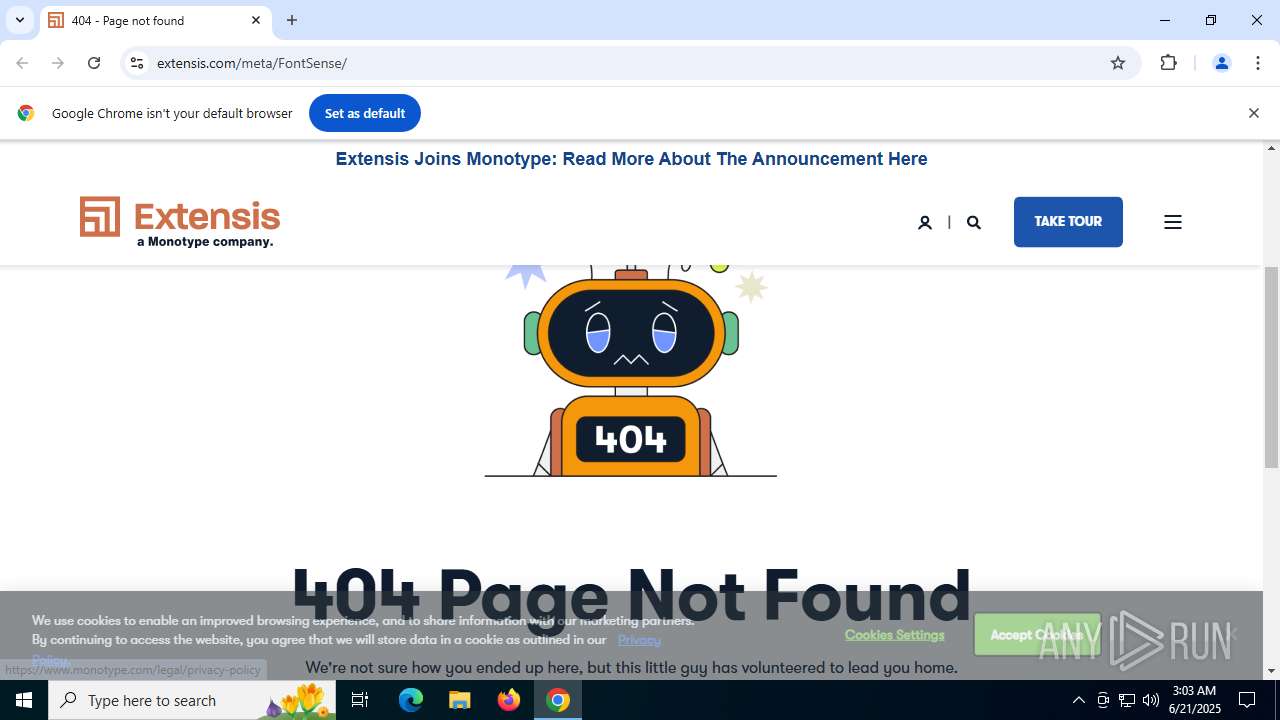Open File Explorer from the taskbar
The width and height of the screenshot is (1280, 720).
tap(459, 700)
